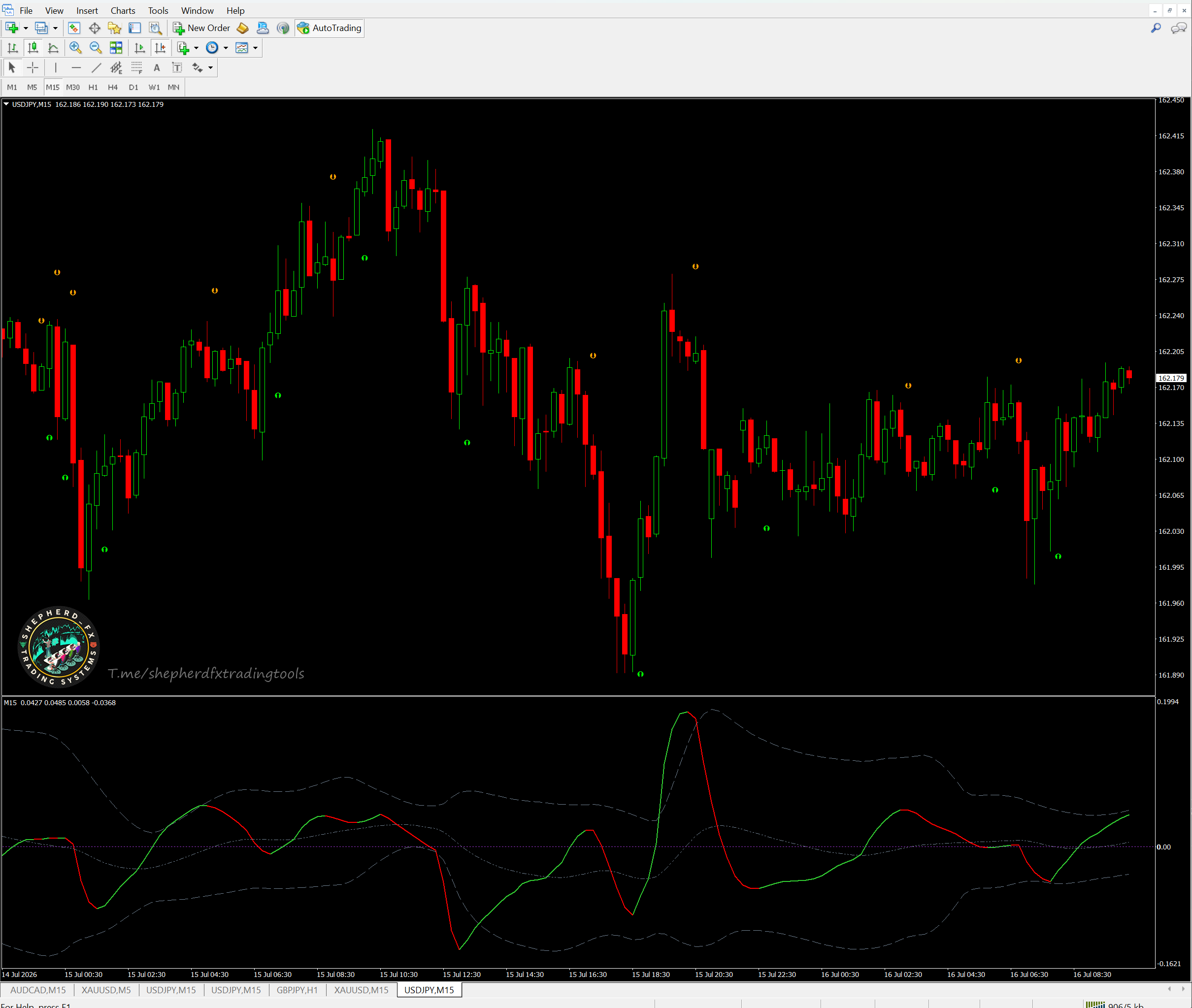
Task: Switch to the XAUUSD,M5 chart tab
Action: pyautogui.click(x=106, y=990)
